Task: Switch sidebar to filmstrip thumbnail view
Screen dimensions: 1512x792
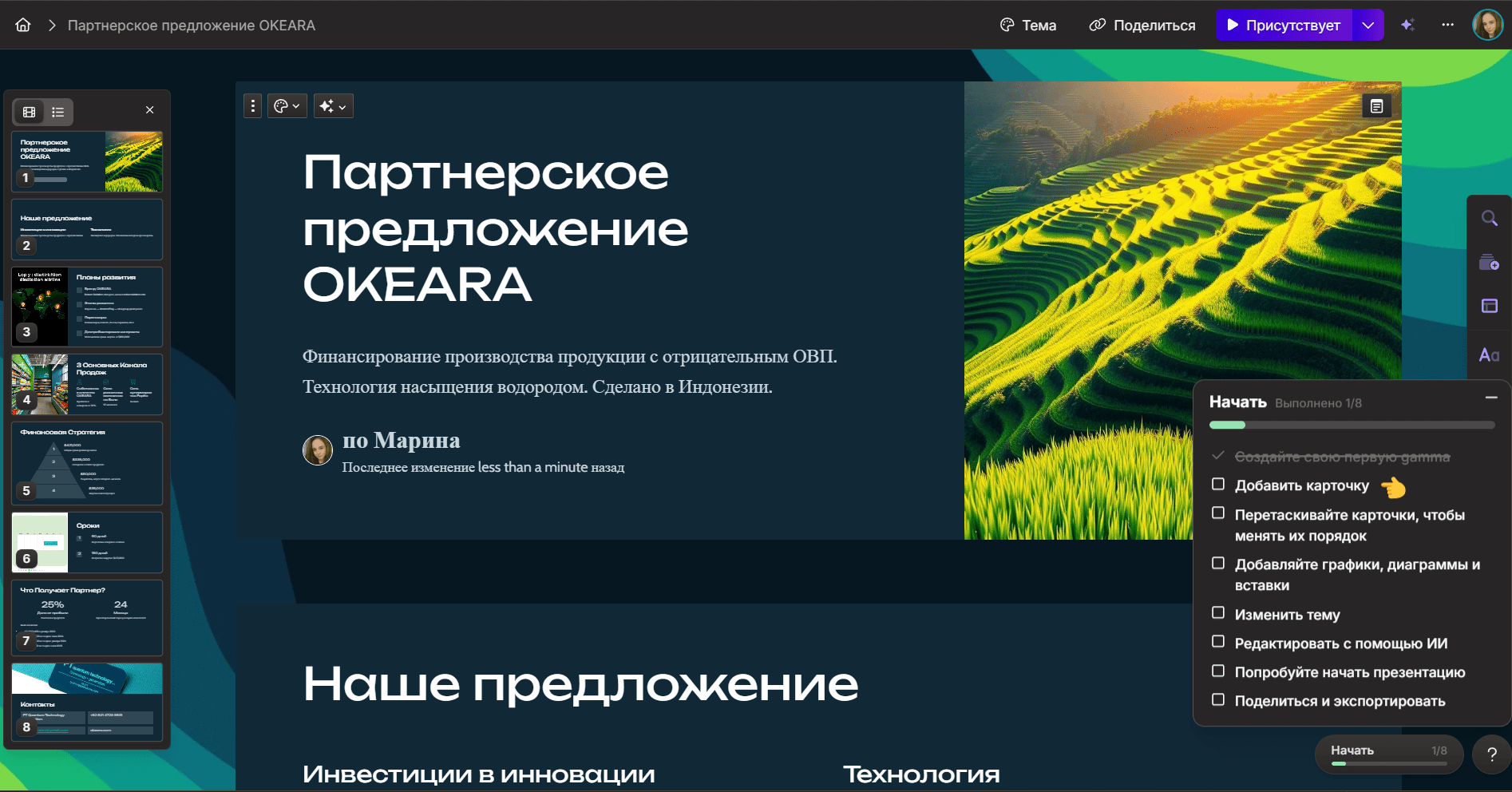Action: point(30,112)
